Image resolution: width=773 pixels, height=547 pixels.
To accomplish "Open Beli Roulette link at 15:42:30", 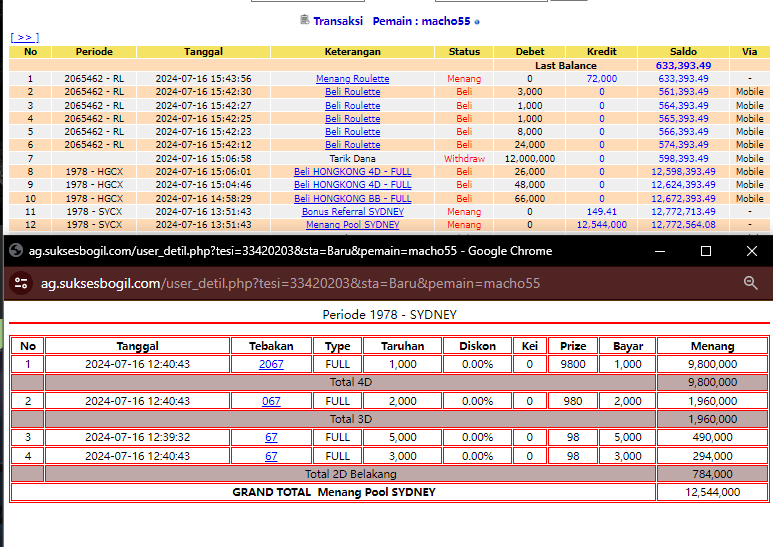I will (352, 92).
